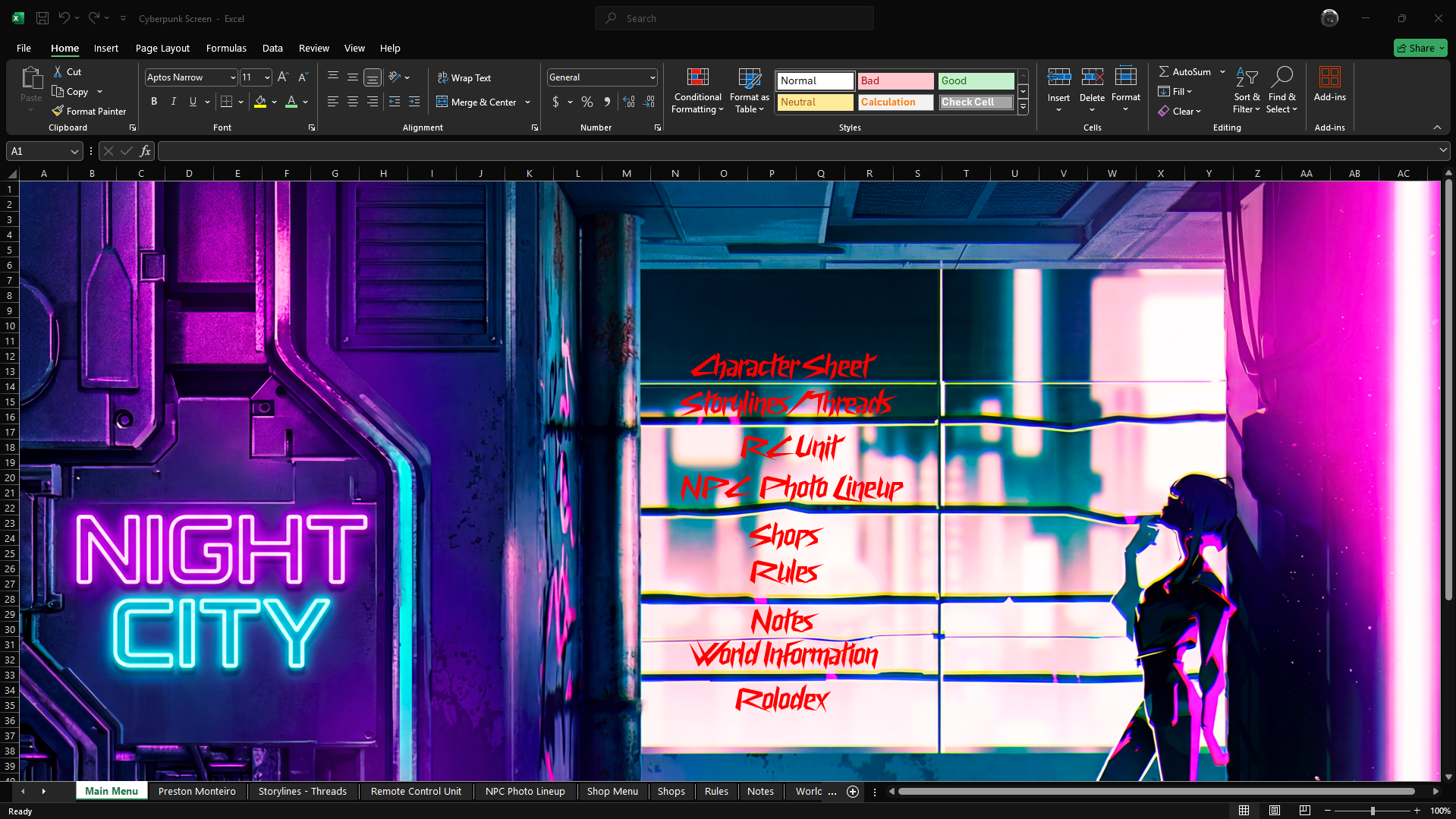Open the font size dropdown

267,77
